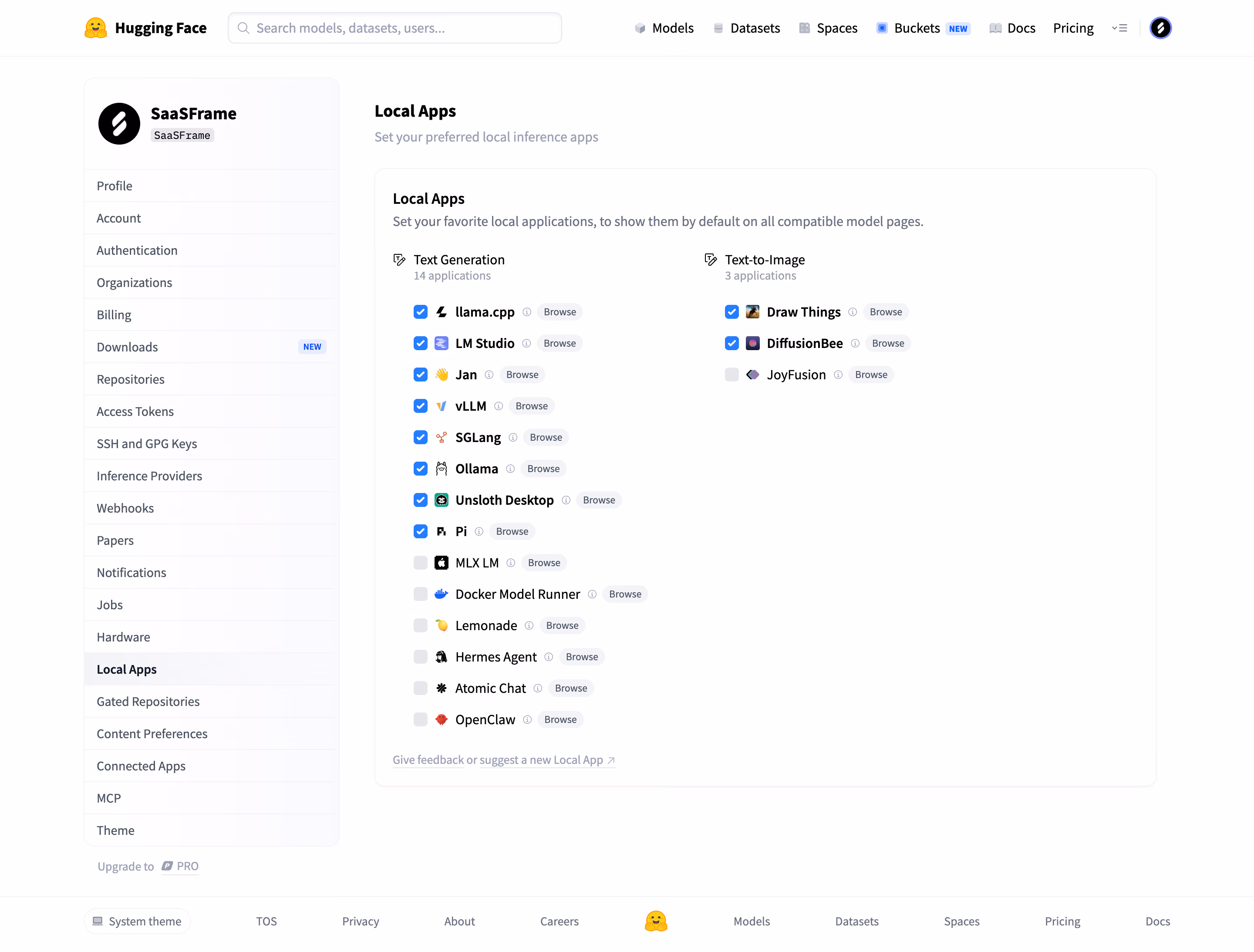Click the Atomic Chat icon
Image resolution: width=1254 pixels, height=952 pixels.
pos(441,689)
